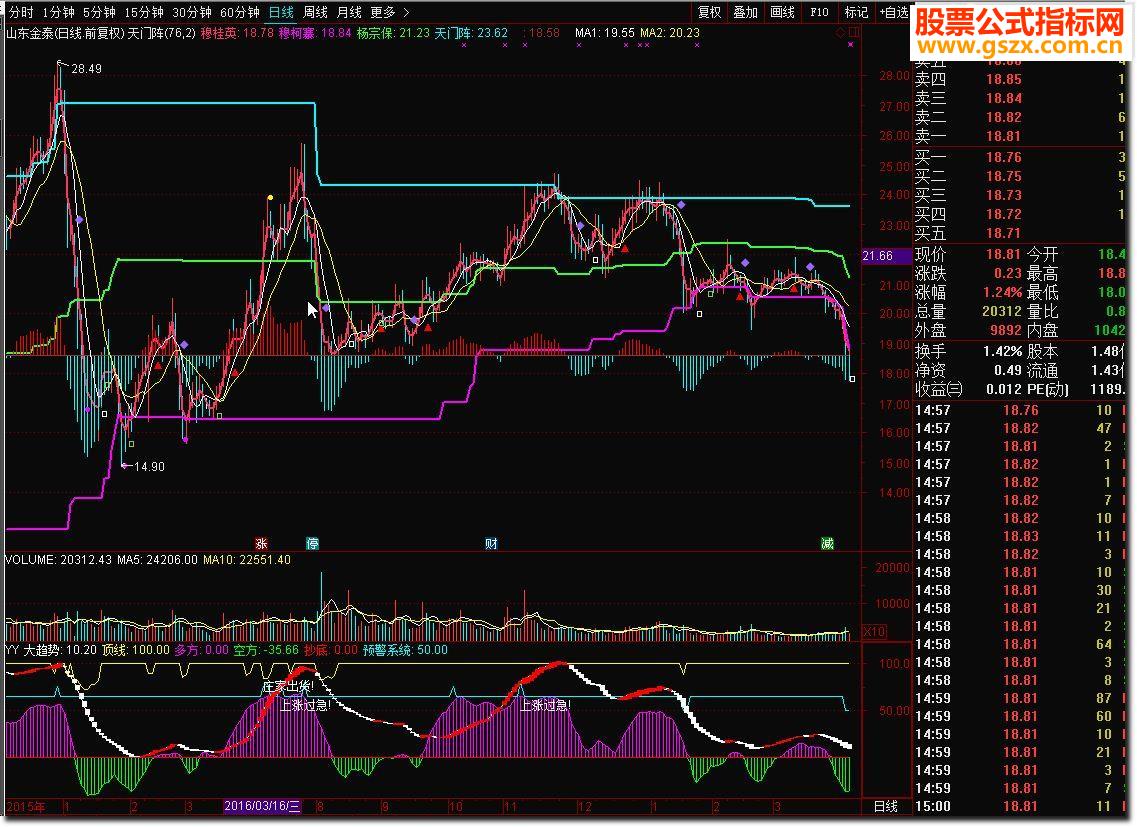The image size is (1137, 827).
Task: Click the 卖一 18.81 order row
Action: [1020, 136]
